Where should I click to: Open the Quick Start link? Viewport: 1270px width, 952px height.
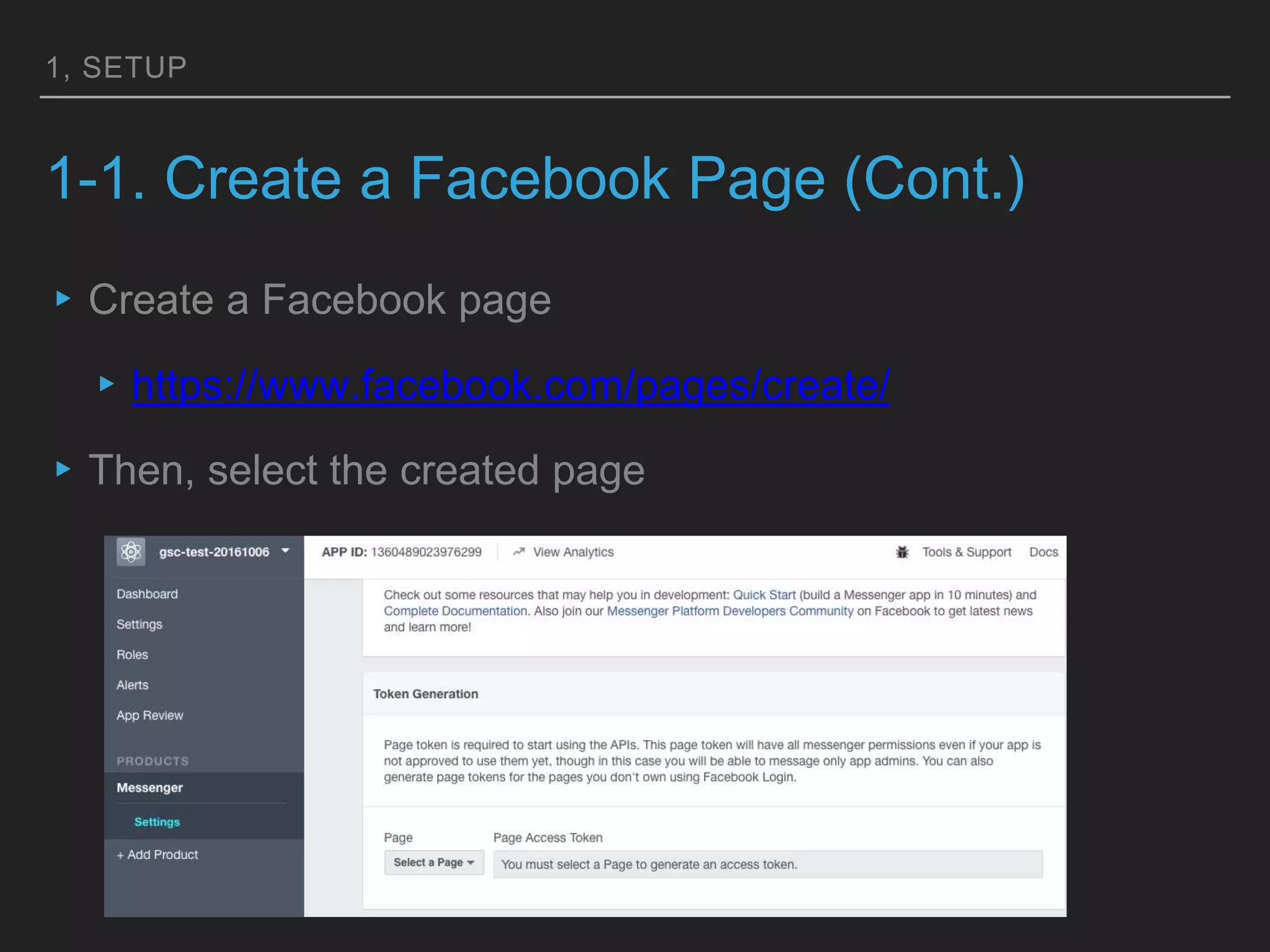click(764, 595)
